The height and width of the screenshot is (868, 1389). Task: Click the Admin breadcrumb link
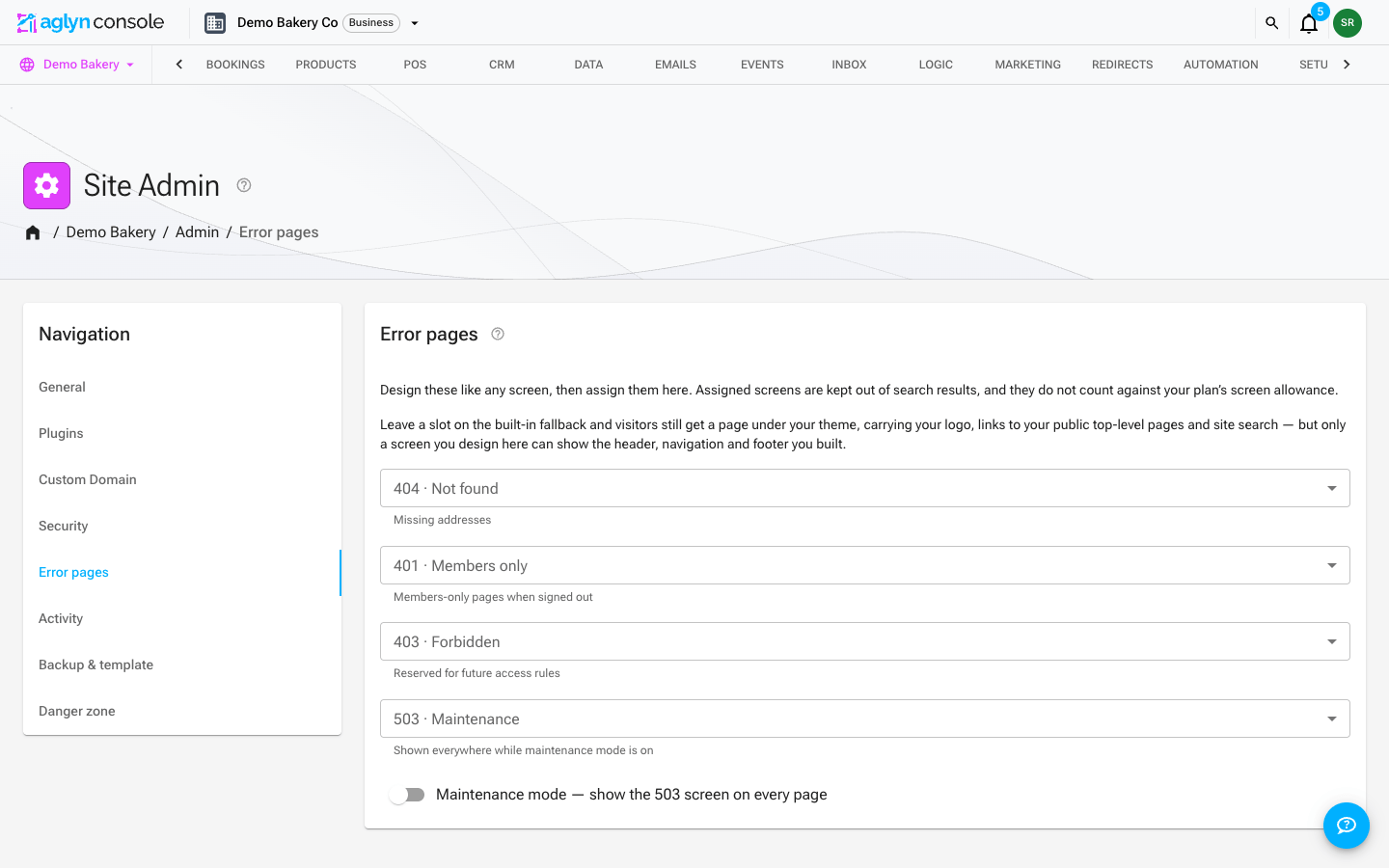pyautogui.click(x=197, y=232)
